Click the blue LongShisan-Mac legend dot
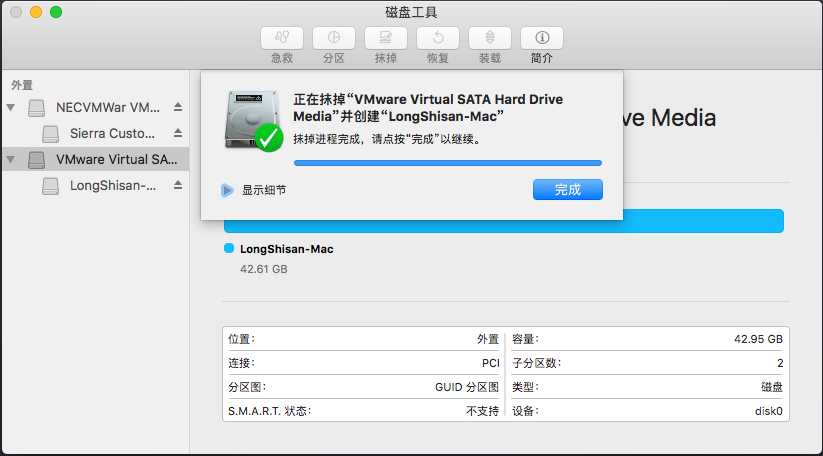The image size is (823, 456). (x=229, y=248)
